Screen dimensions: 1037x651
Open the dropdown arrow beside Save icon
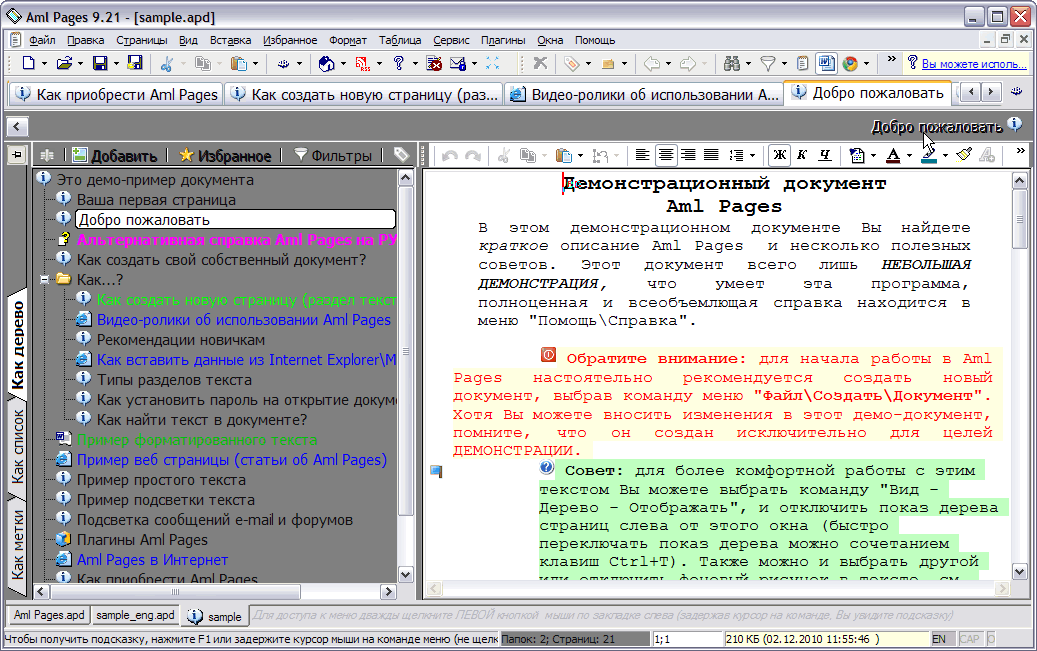pos(116,64)
